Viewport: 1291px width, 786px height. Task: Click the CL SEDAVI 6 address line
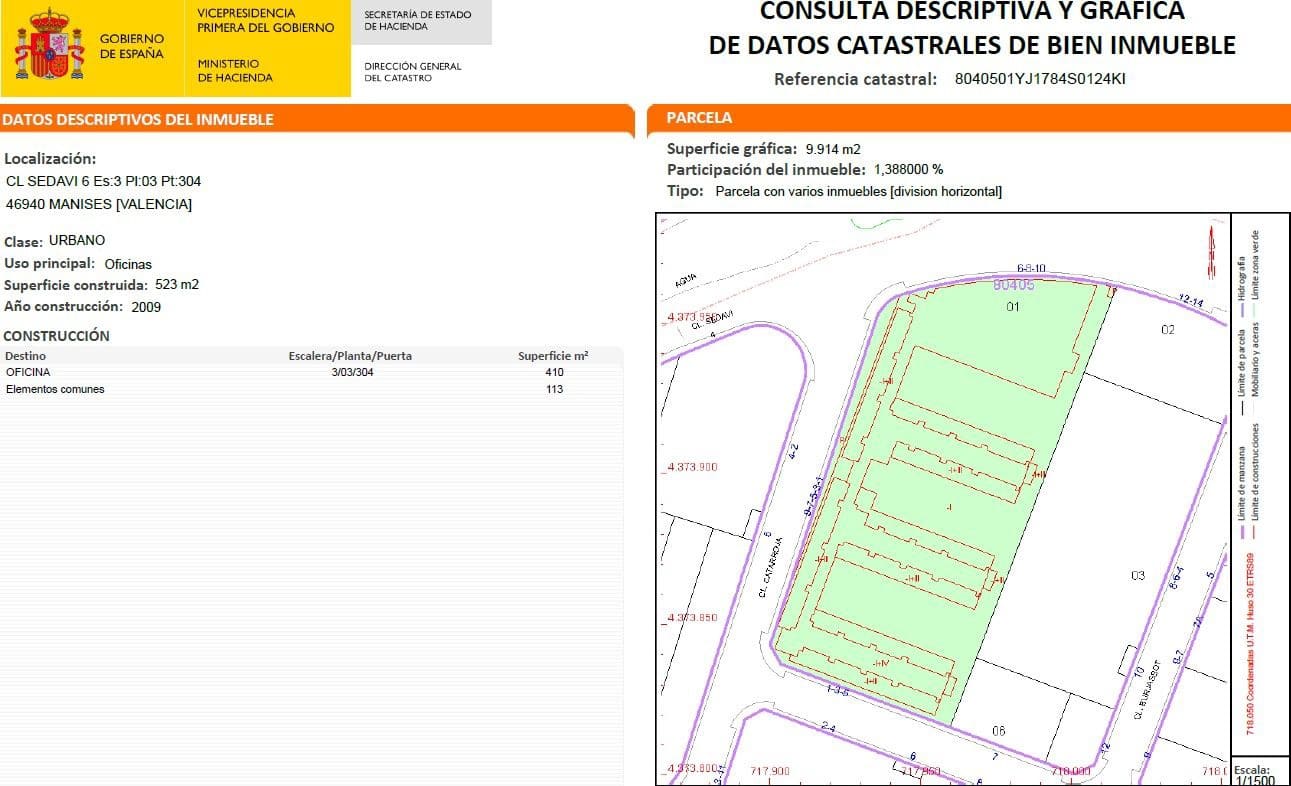tap(104, 181)
